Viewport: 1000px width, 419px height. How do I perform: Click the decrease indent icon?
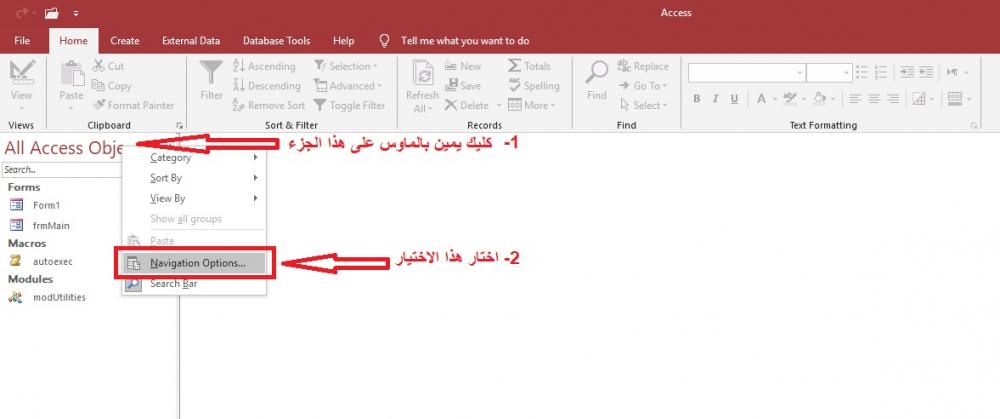tap(926, 72)
